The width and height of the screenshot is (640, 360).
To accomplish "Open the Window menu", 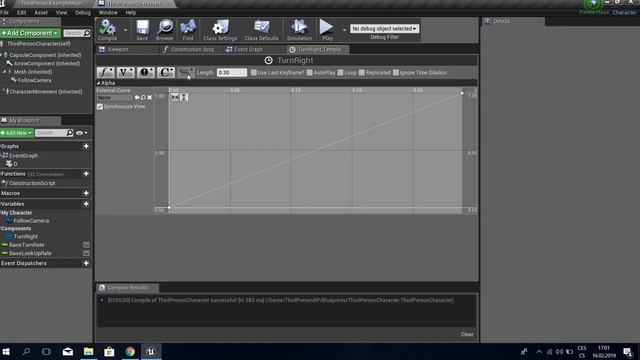I will (x=108, y=13).
